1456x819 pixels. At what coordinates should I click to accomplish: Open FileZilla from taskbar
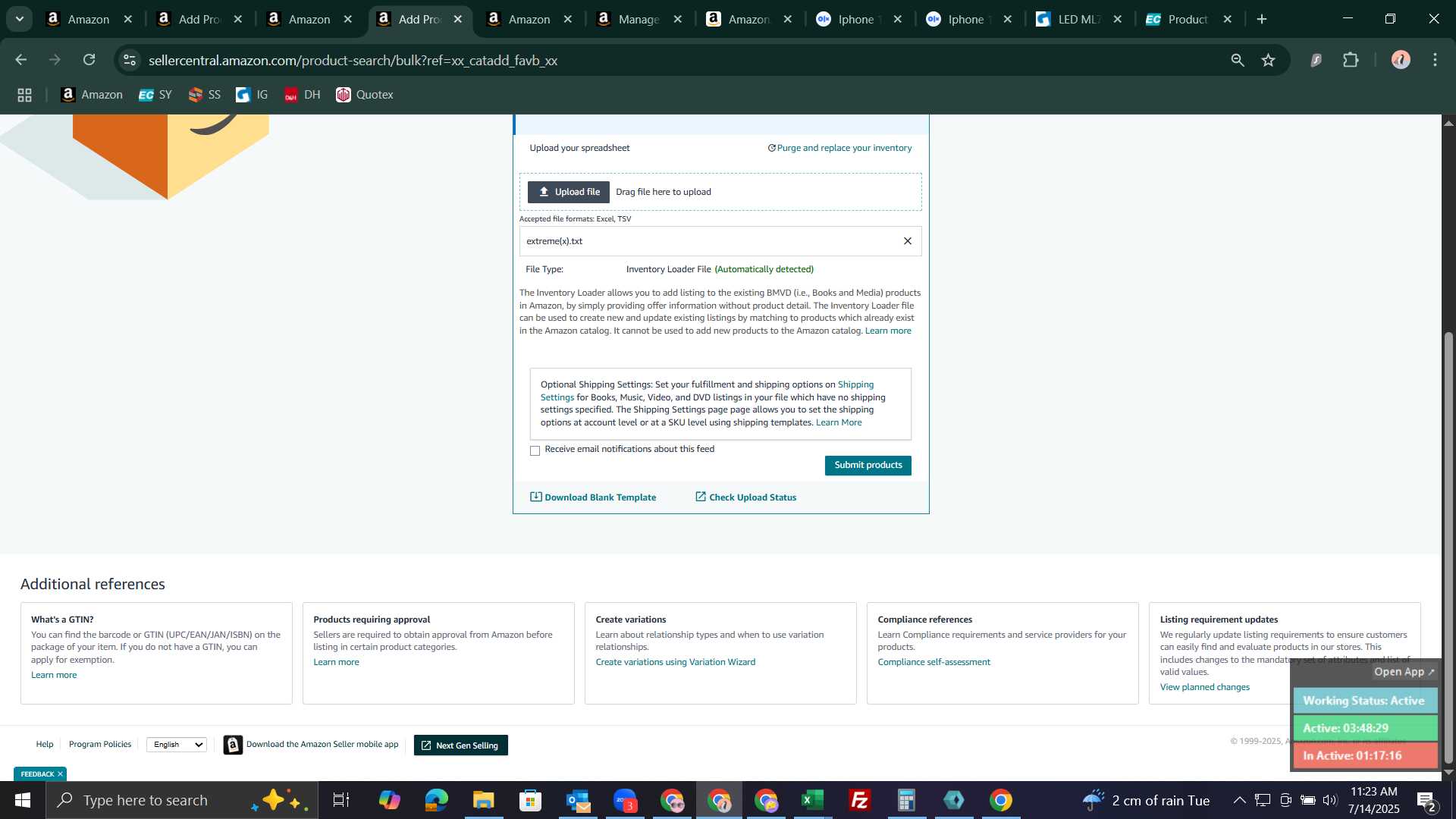point(859,800)
